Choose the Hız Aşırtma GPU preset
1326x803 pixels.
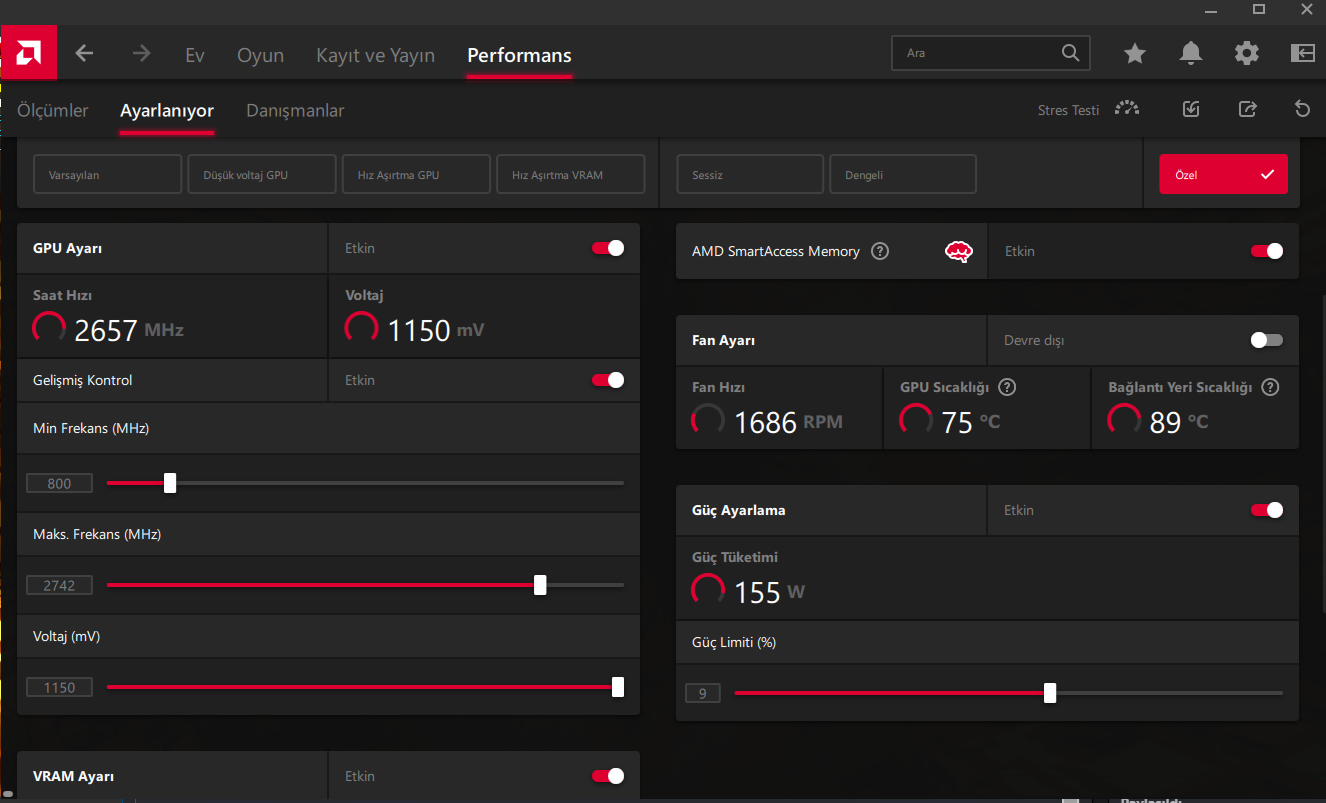pos(417,174)
